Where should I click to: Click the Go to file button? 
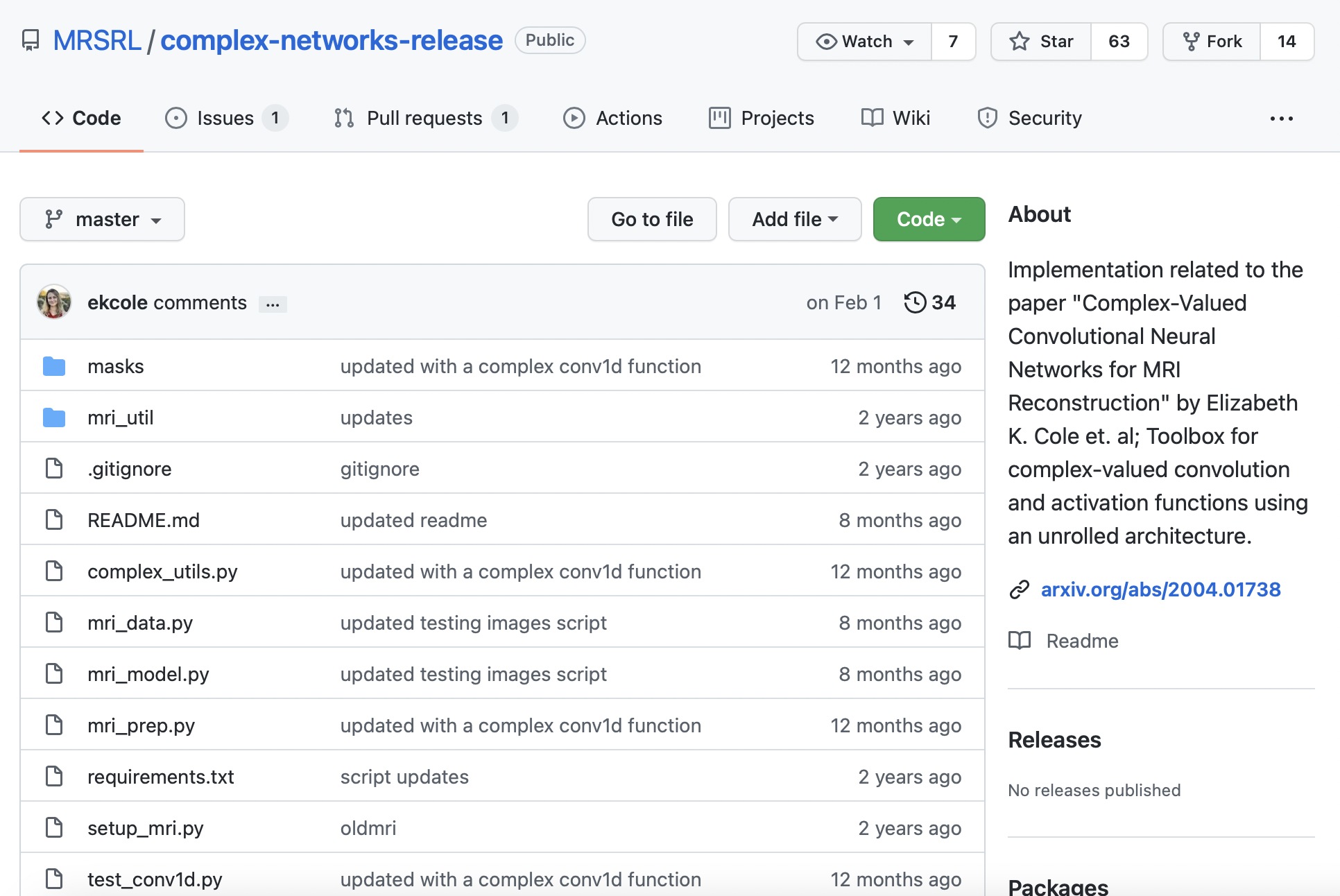tap(652, 219)
